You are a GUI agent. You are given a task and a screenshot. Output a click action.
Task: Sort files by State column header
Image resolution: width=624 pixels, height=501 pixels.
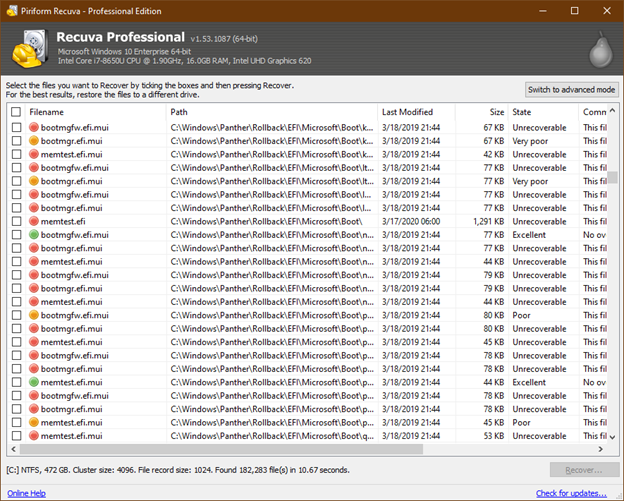coord(540,112)
